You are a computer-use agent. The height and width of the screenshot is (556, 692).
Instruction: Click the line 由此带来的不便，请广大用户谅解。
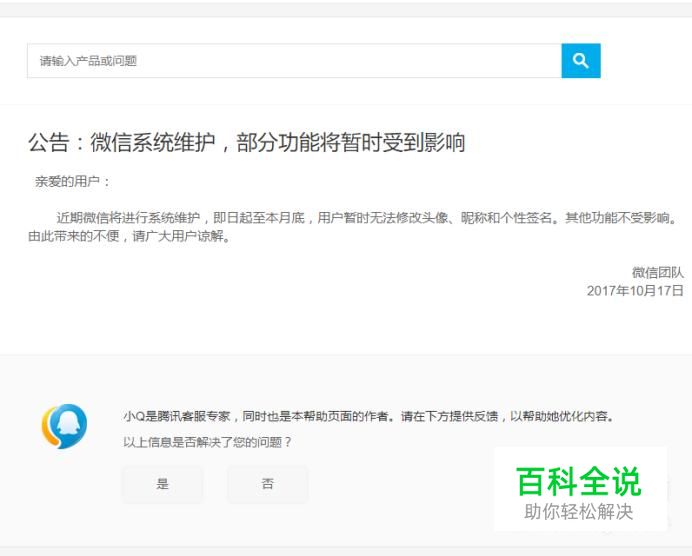click(129, 236)
